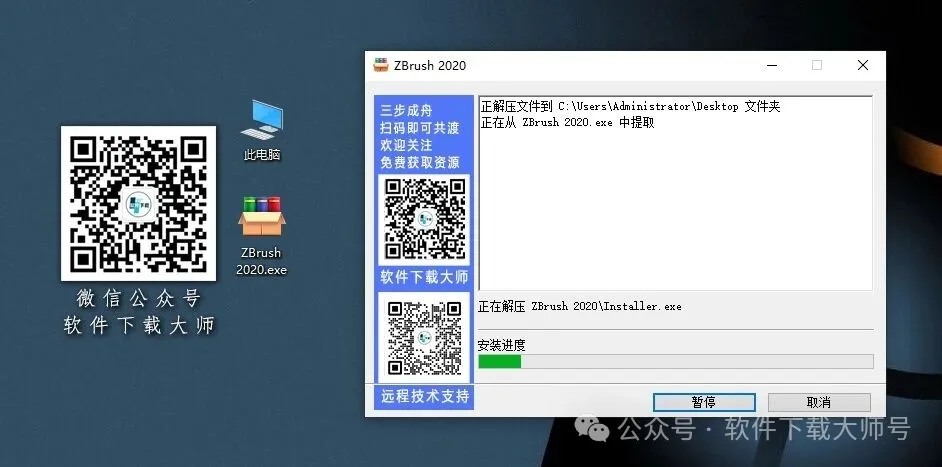Click the lower QR code above 远程技术支持

point(424,337)
